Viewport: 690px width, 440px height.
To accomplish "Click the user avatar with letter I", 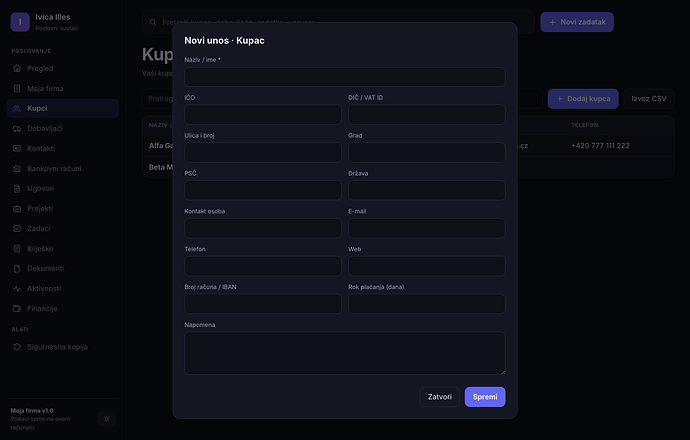I will [x=20, y=22].
